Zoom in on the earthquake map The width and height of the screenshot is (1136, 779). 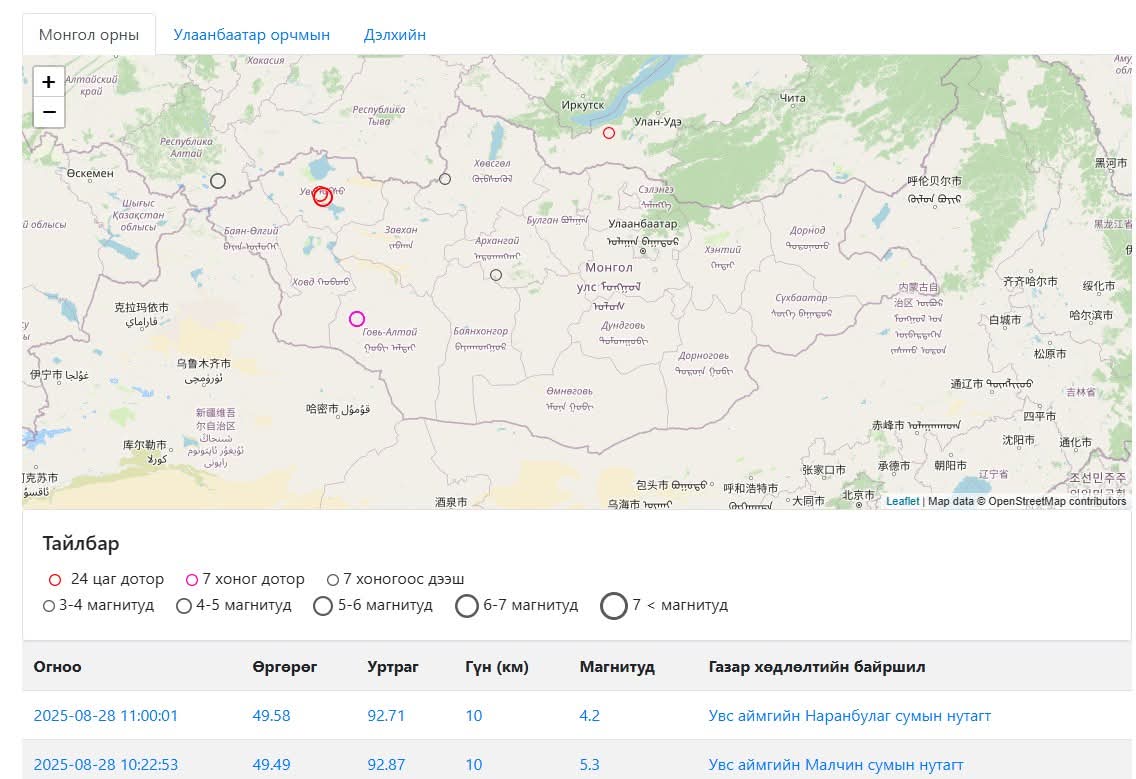click(x=48, y=82)
